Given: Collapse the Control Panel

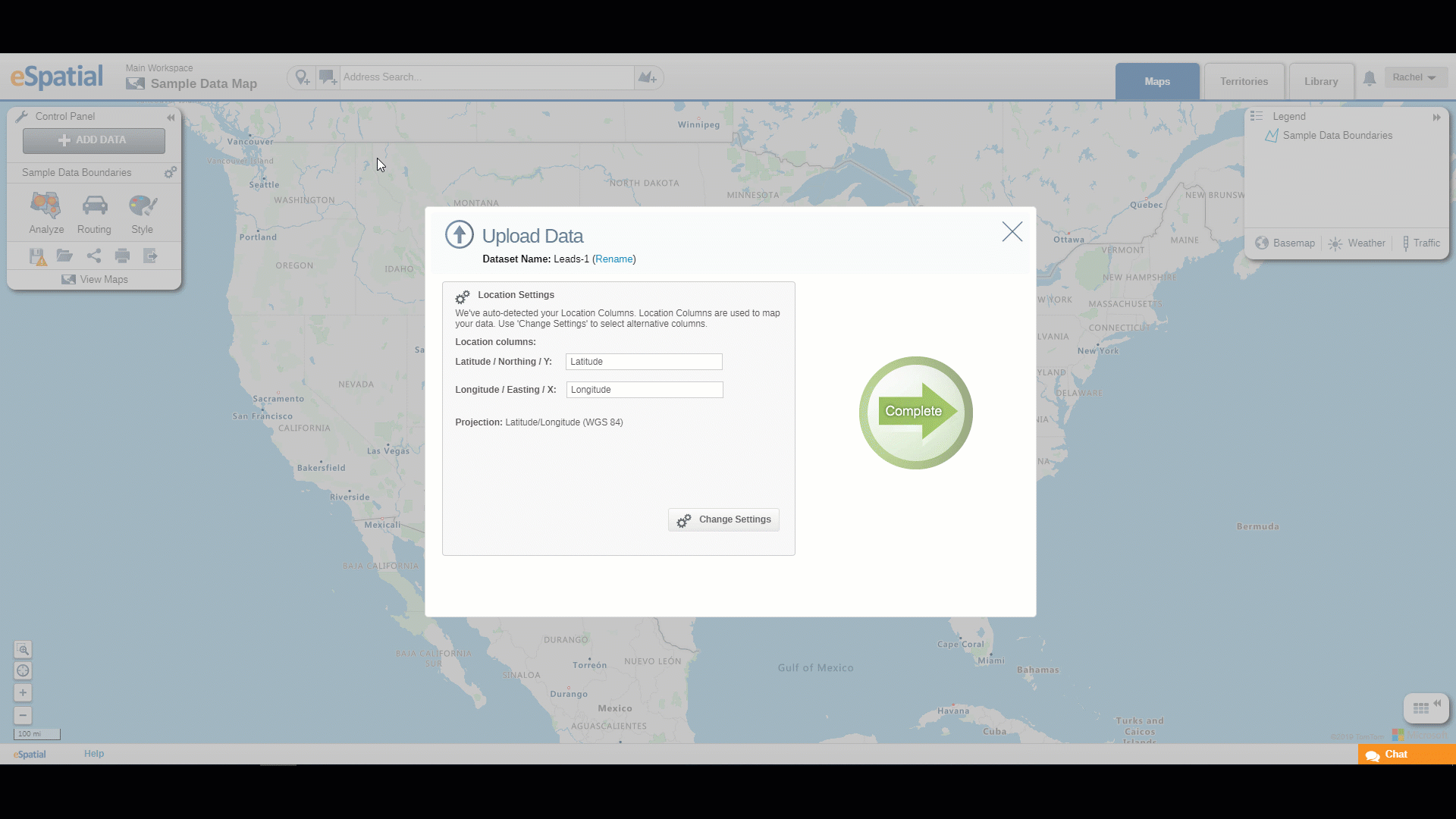Looking at the screenshot, I should click(171, 118).
